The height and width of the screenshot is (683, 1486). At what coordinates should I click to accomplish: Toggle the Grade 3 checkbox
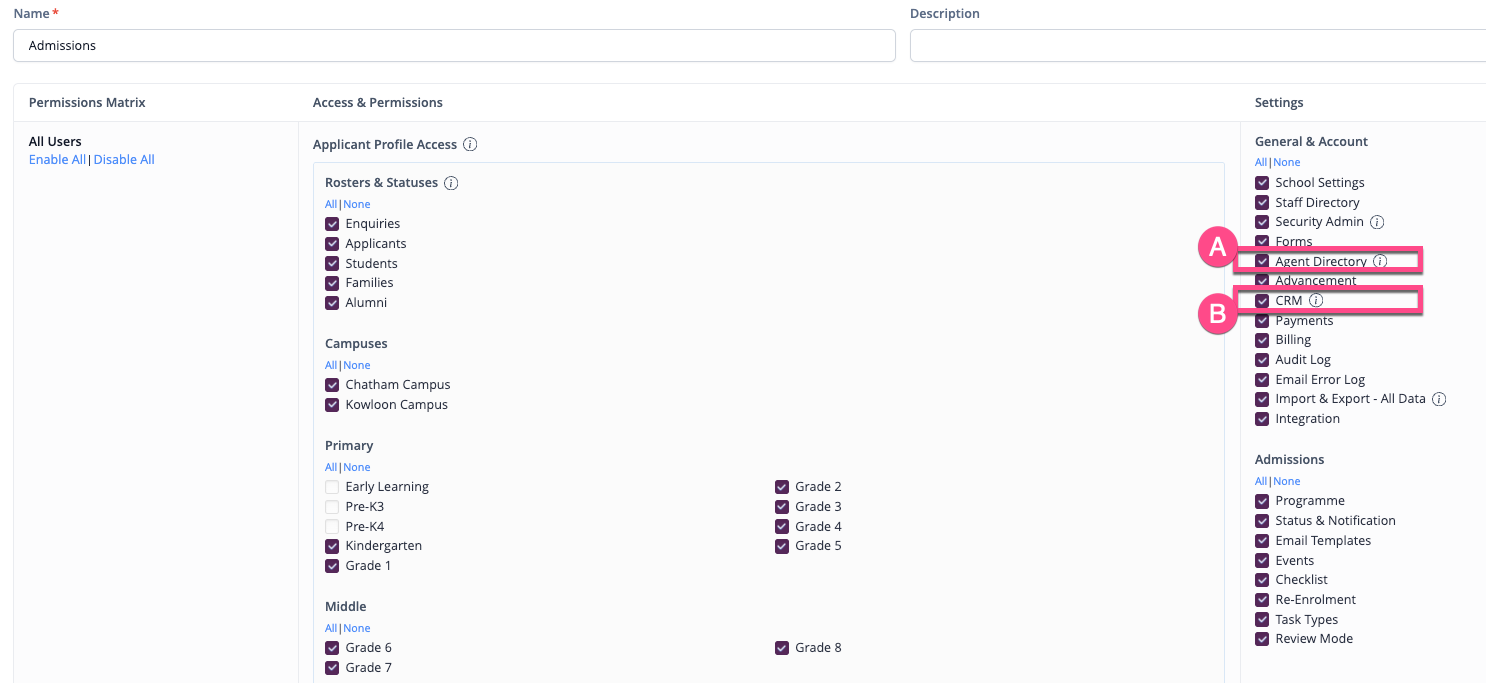(x=782, y=507)
